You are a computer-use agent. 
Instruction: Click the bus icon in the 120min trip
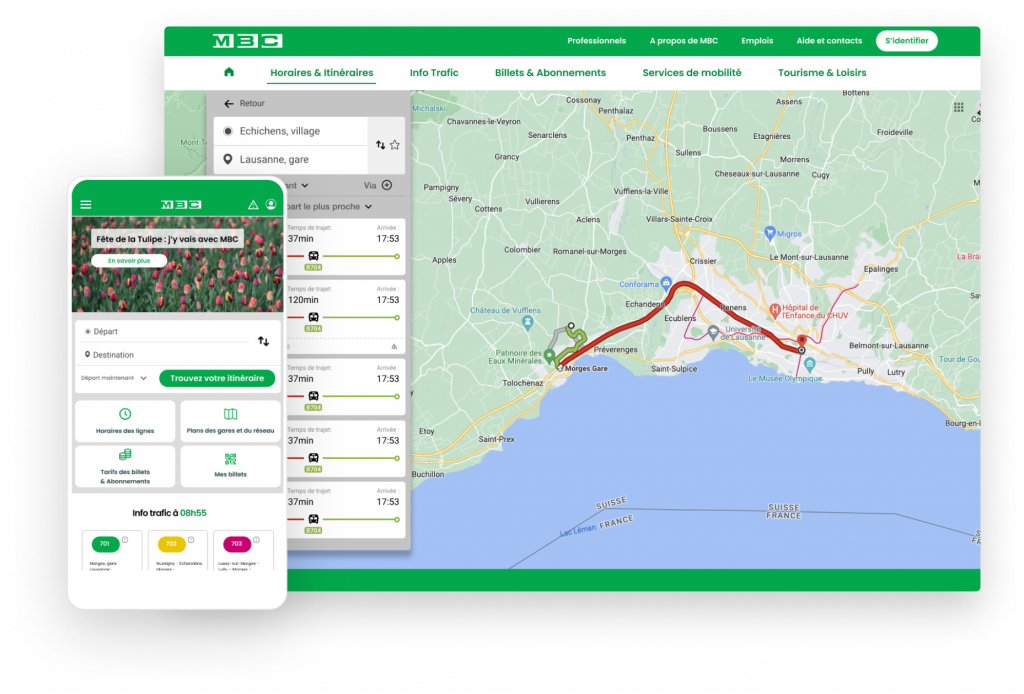[313, 317]
